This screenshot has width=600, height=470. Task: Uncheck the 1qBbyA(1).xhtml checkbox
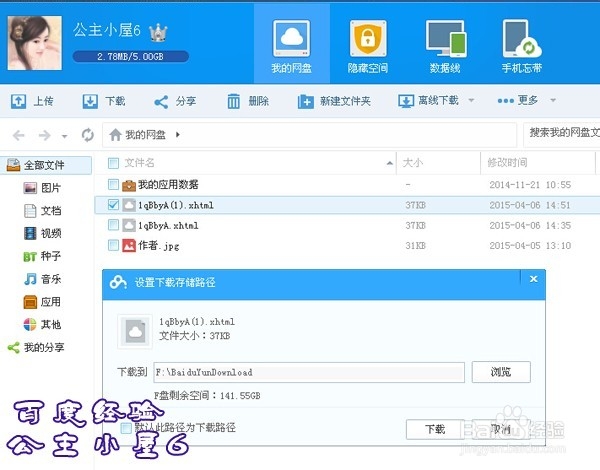point(113,205)
